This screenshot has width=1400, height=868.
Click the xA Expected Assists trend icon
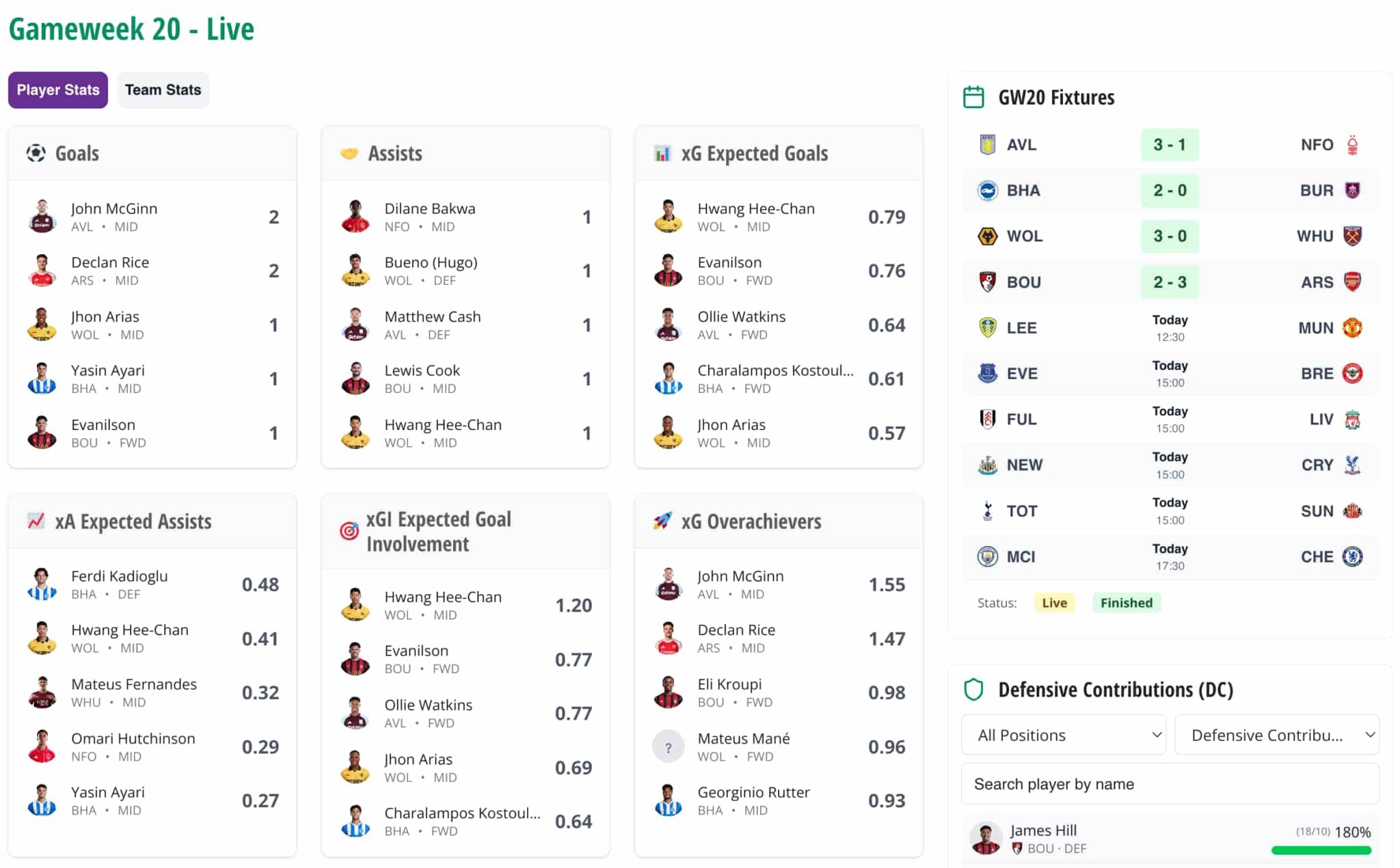point(36,521)
